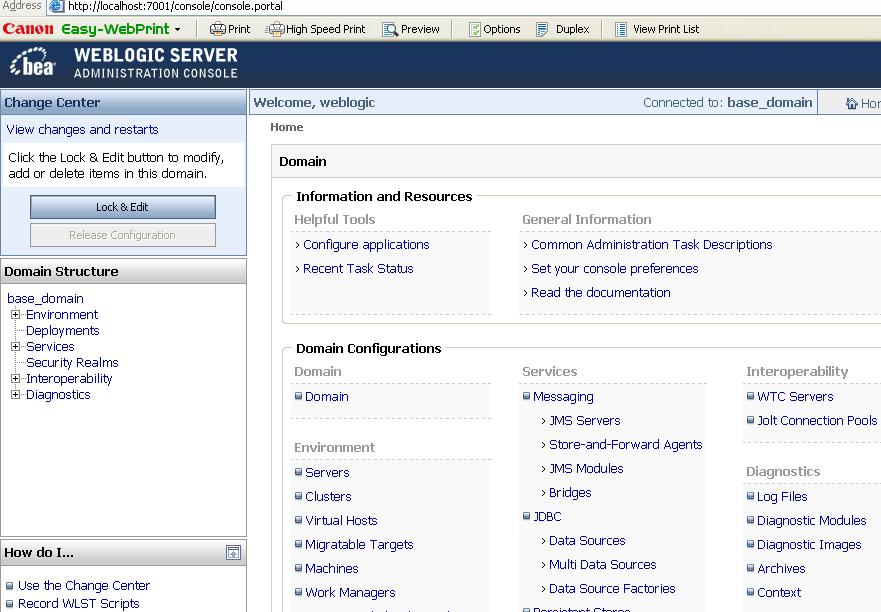Expand the Diagnostics tree node
Image resolution: width=881 pixels, height=612 pixels.
coord(16,395)
